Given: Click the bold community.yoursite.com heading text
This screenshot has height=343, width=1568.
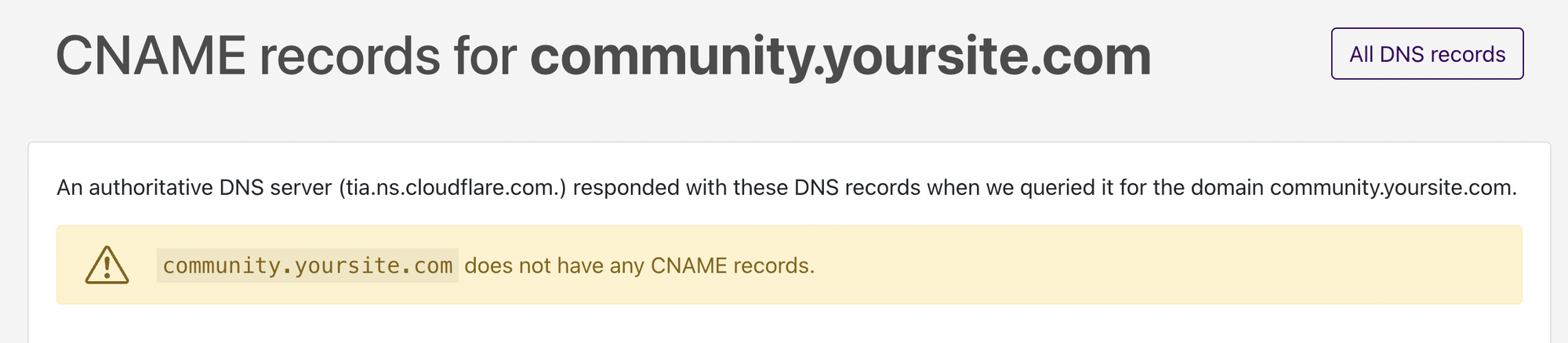Looking at the screenshot, I should [840, 56].
